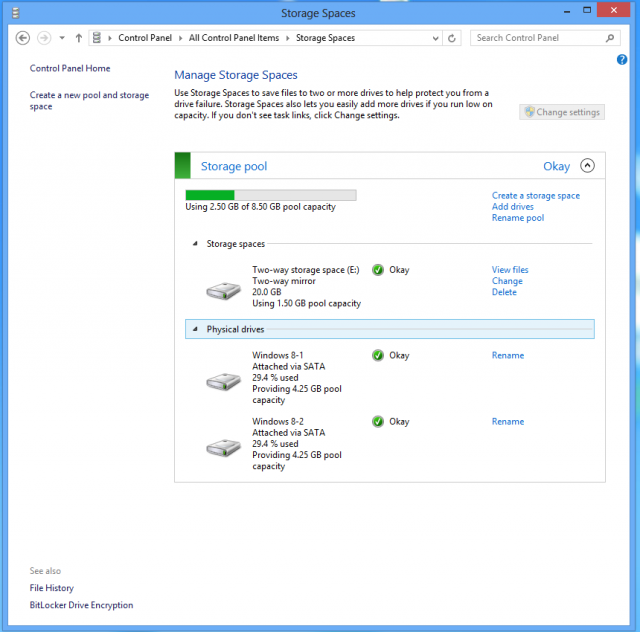Open address bar history dropdown
The height and width of the screenshot is (632, 640).
[x=436, y=38]
